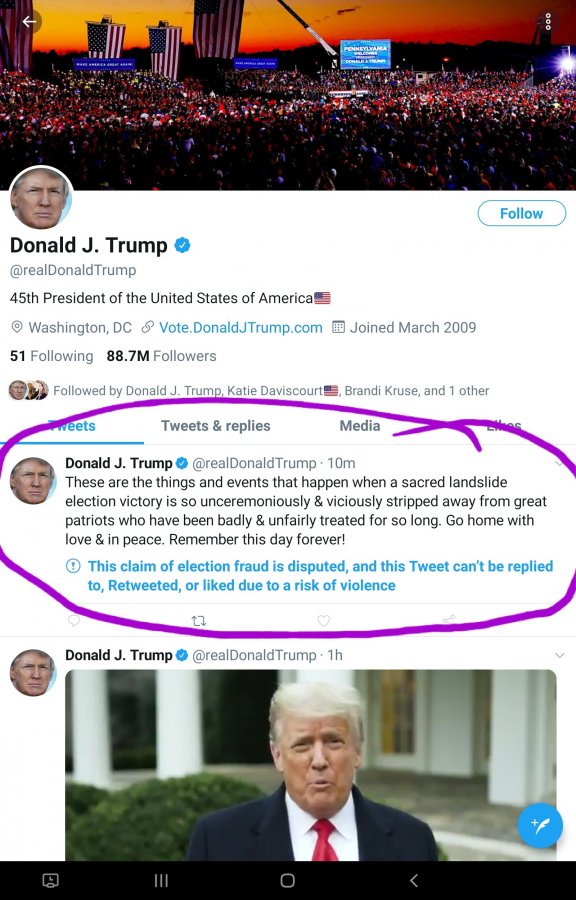
Task: Play the video thumbnail in second tweet
Action: [310, 765]
